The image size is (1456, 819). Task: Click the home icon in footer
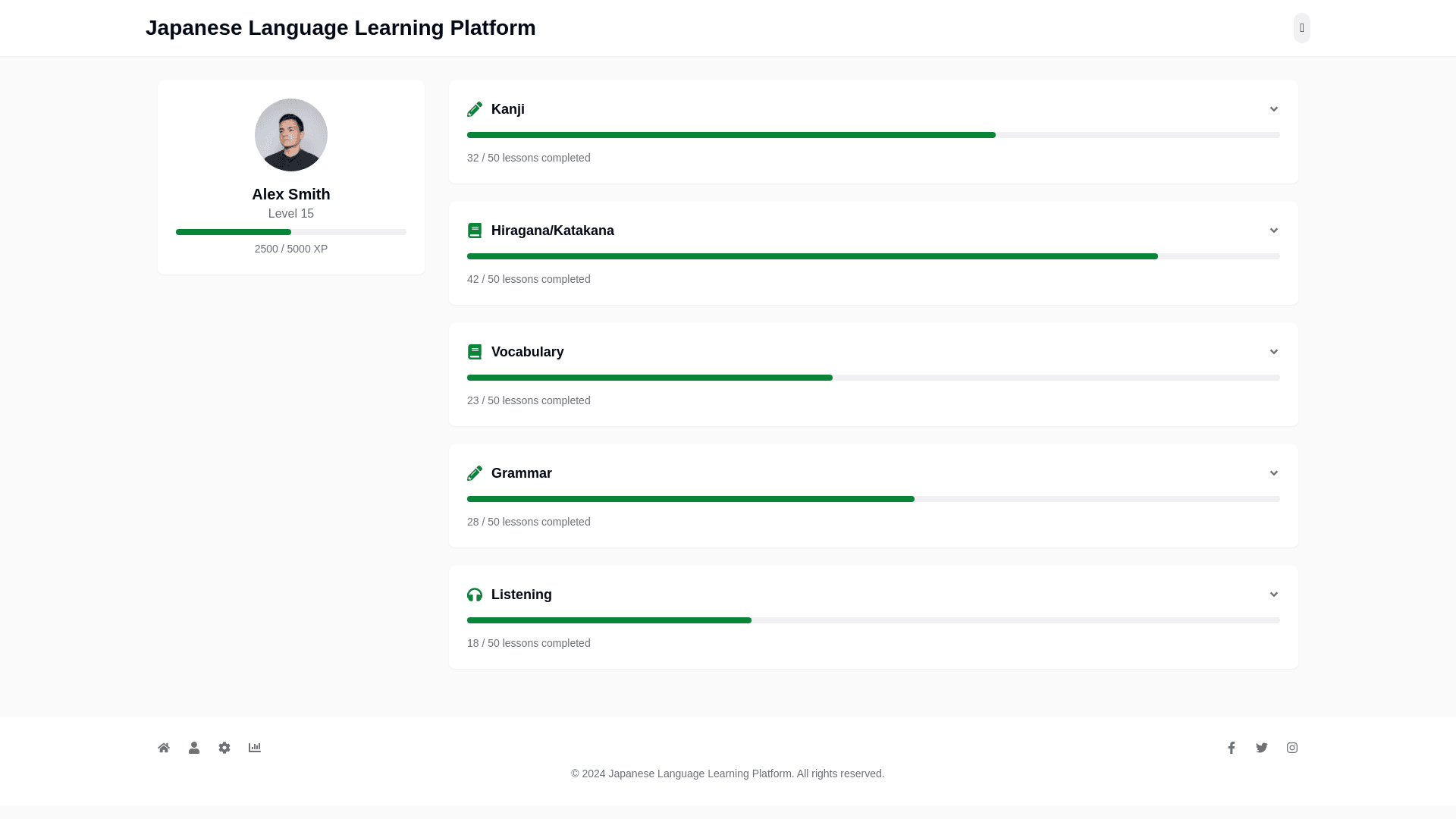164,748
